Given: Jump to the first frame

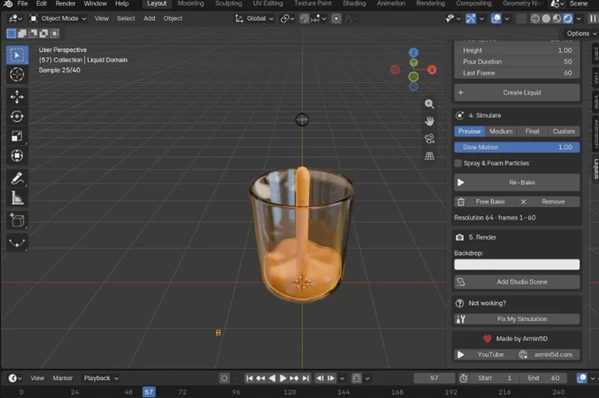Looking at the screenshot, I should tap(249, 378).
